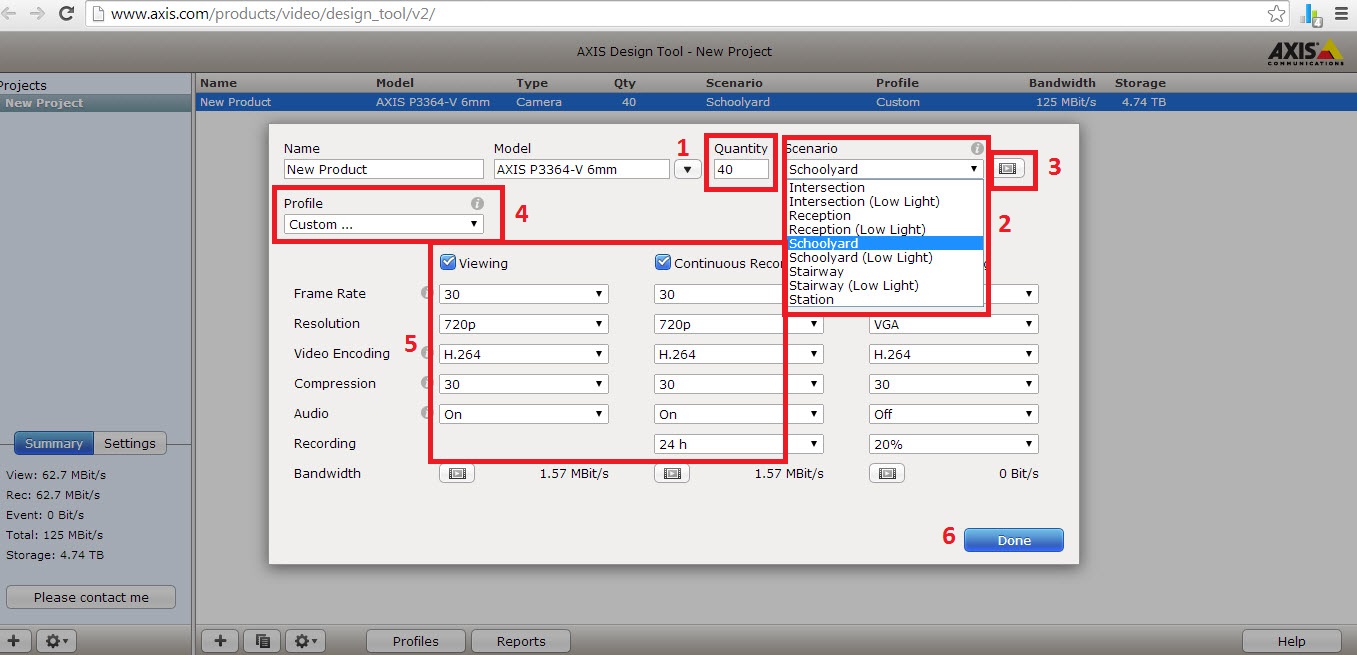Click the Bandwidth column header

1062,83
